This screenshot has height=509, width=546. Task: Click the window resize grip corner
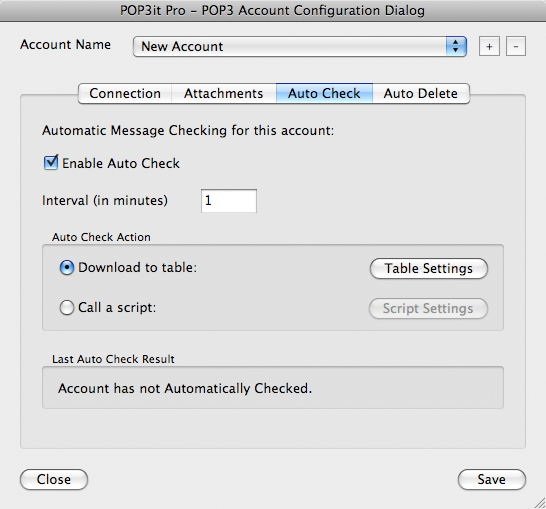point(540,503)
